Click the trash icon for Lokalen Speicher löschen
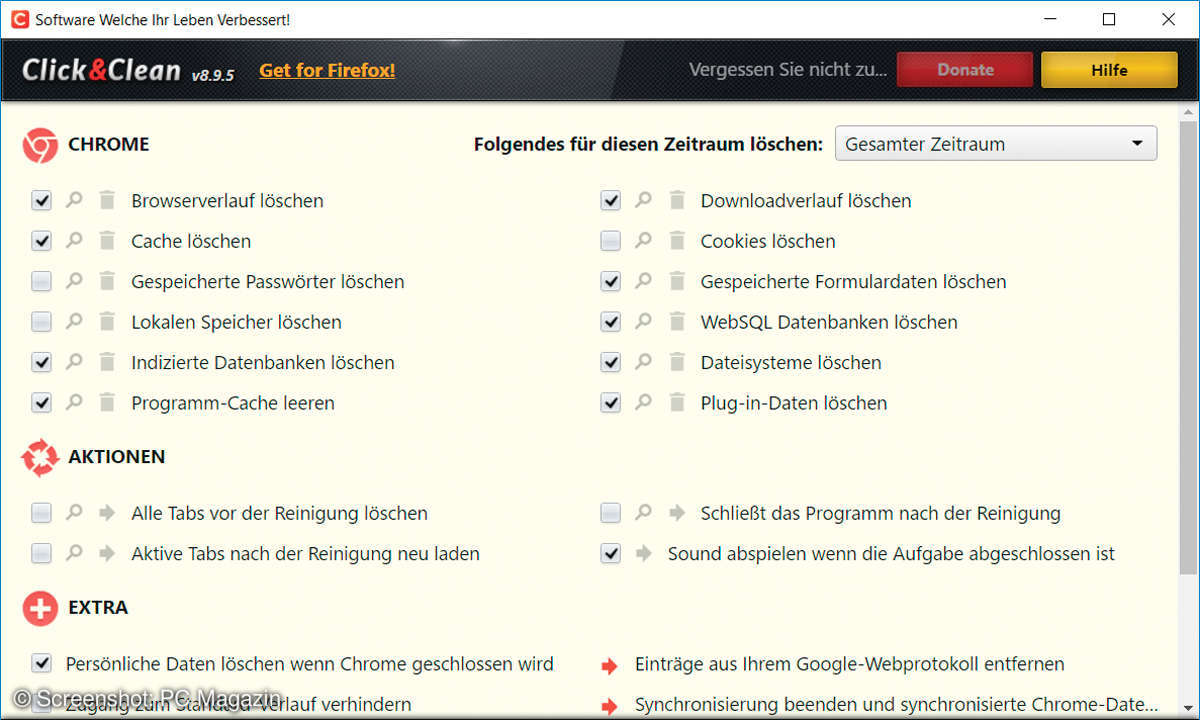Viewport: 1200px width, 720px height. (x=107, y=322)
